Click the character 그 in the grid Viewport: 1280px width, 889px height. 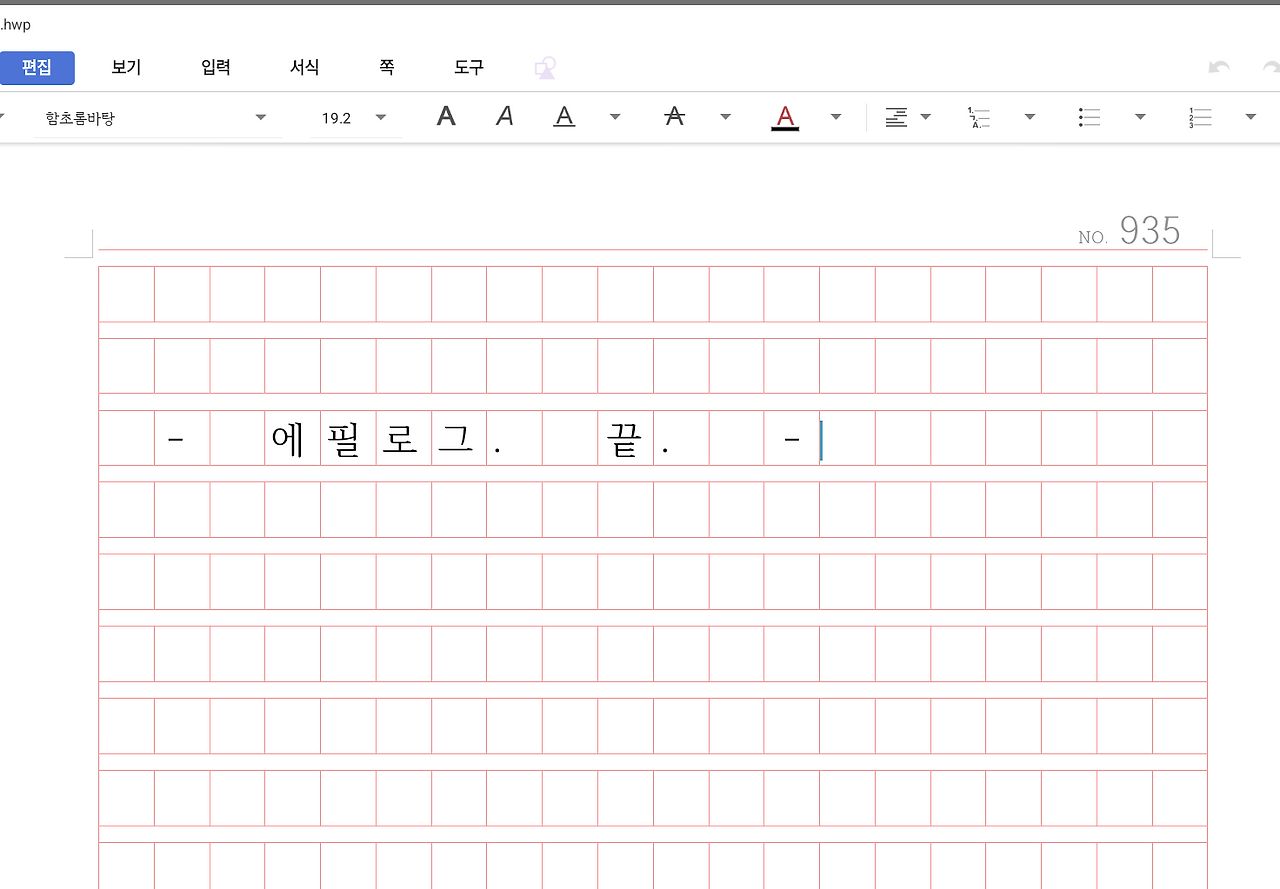455,440
